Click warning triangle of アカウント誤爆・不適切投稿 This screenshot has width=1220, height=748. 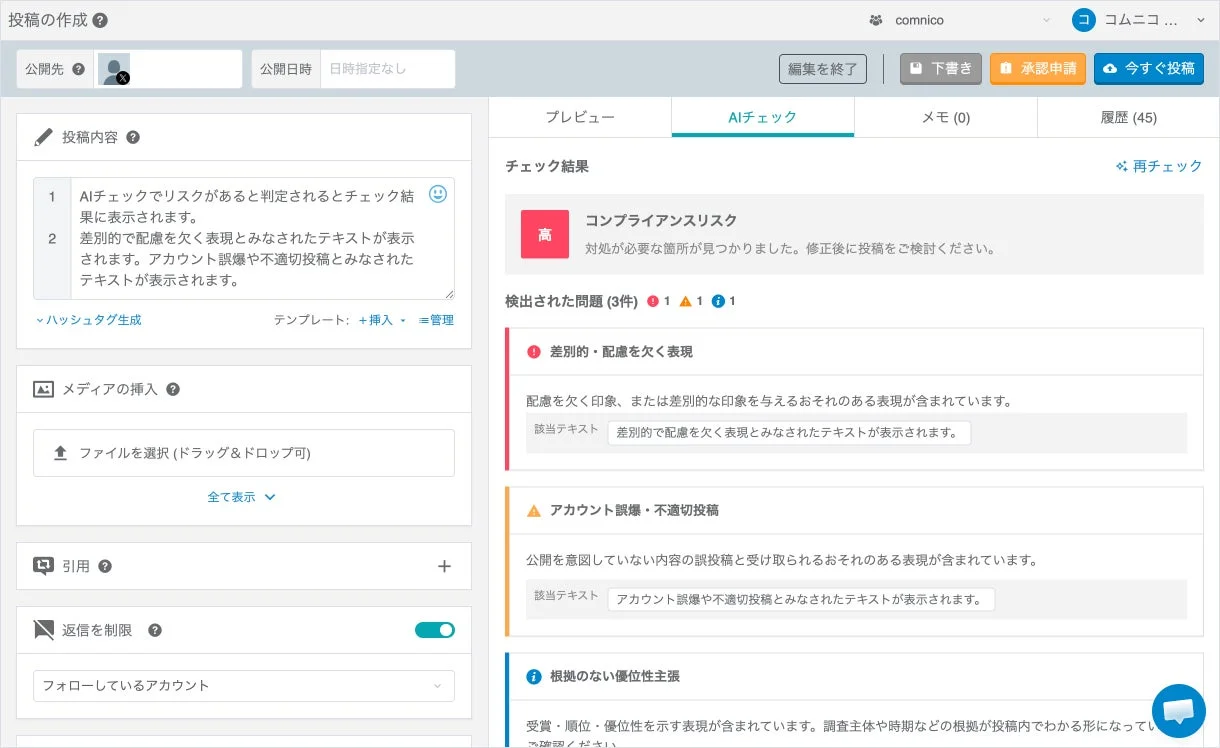533,510
